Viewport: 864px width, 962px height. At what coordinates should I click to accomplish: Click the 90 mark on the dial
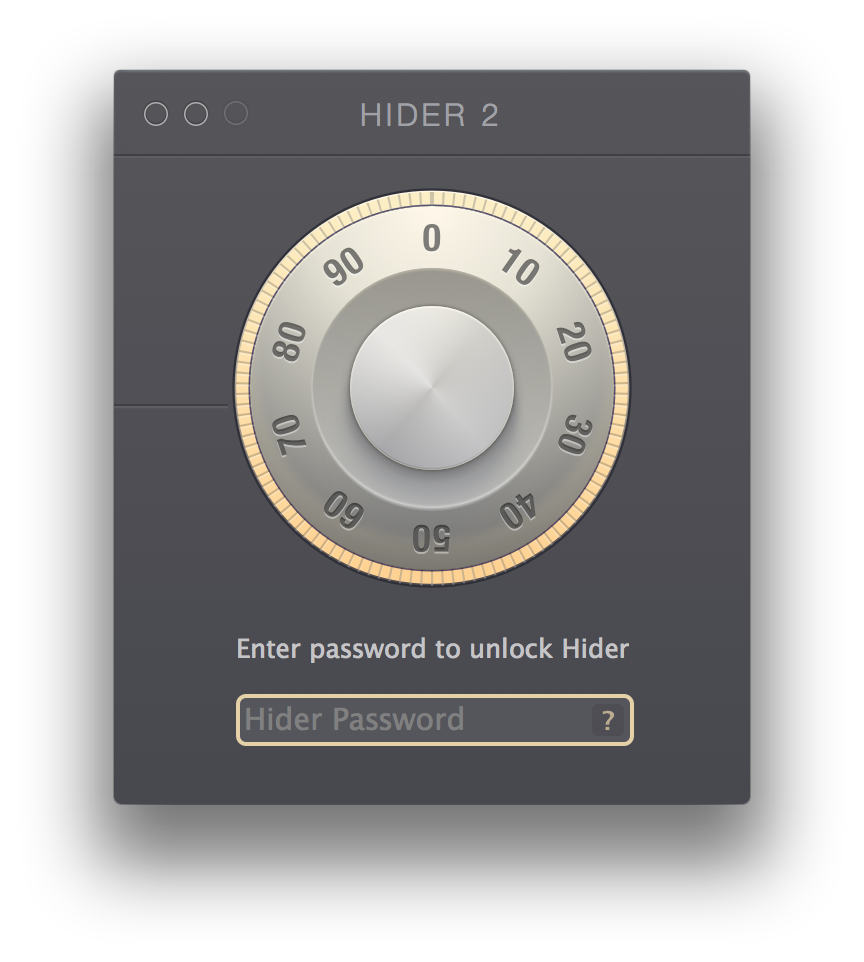point(344,267)
